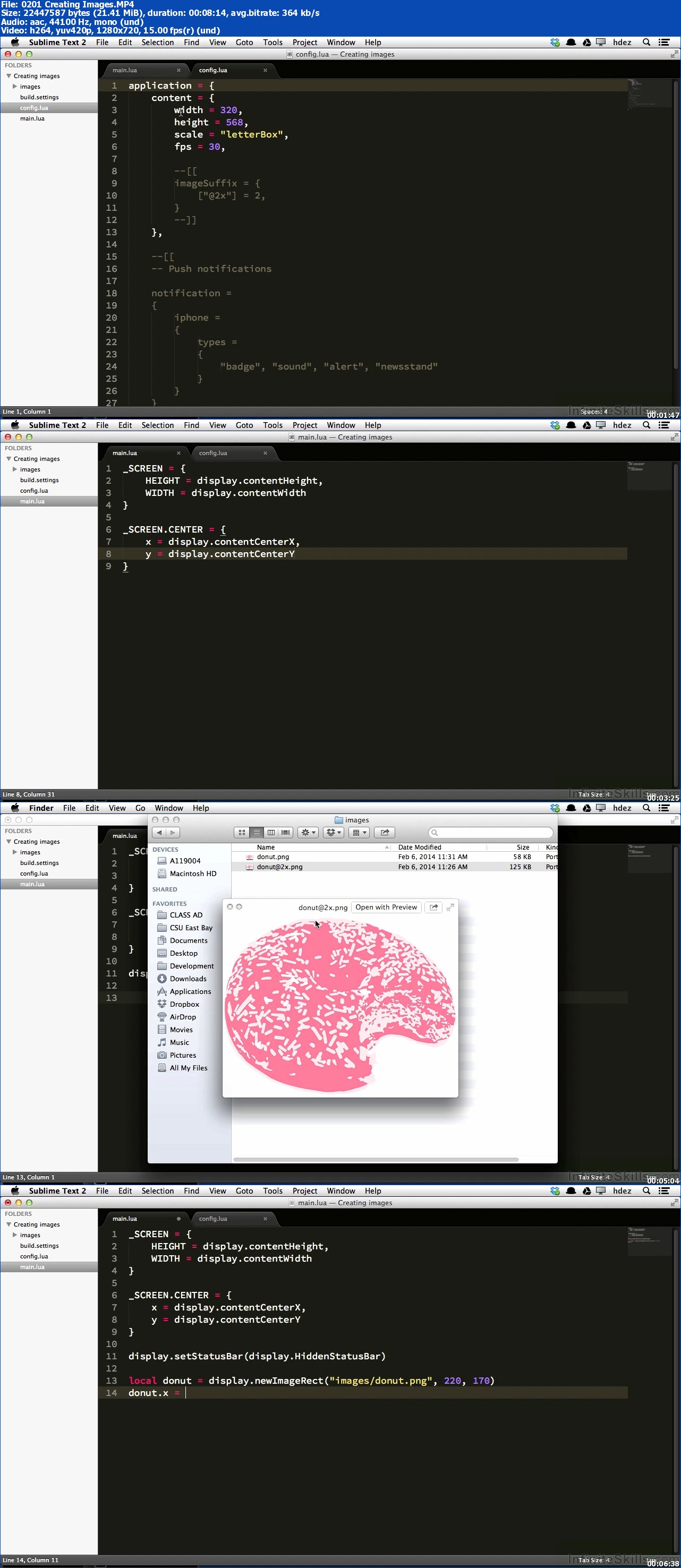
Task: Open Notification Center in Finder frame menu bar
Action: 665,808
